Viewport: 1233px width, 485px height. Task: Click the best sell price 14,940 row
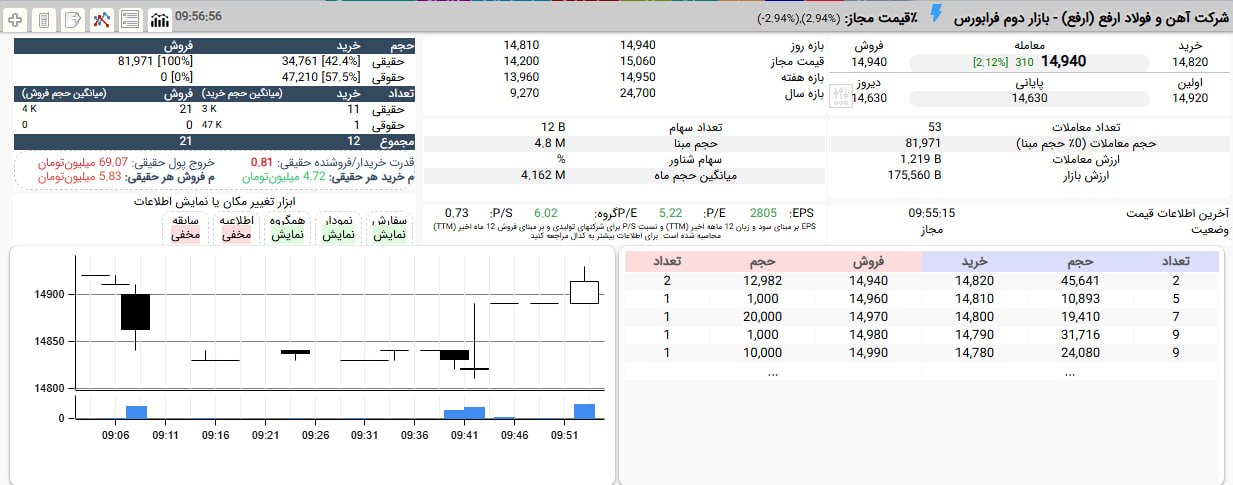coord(868,281)
